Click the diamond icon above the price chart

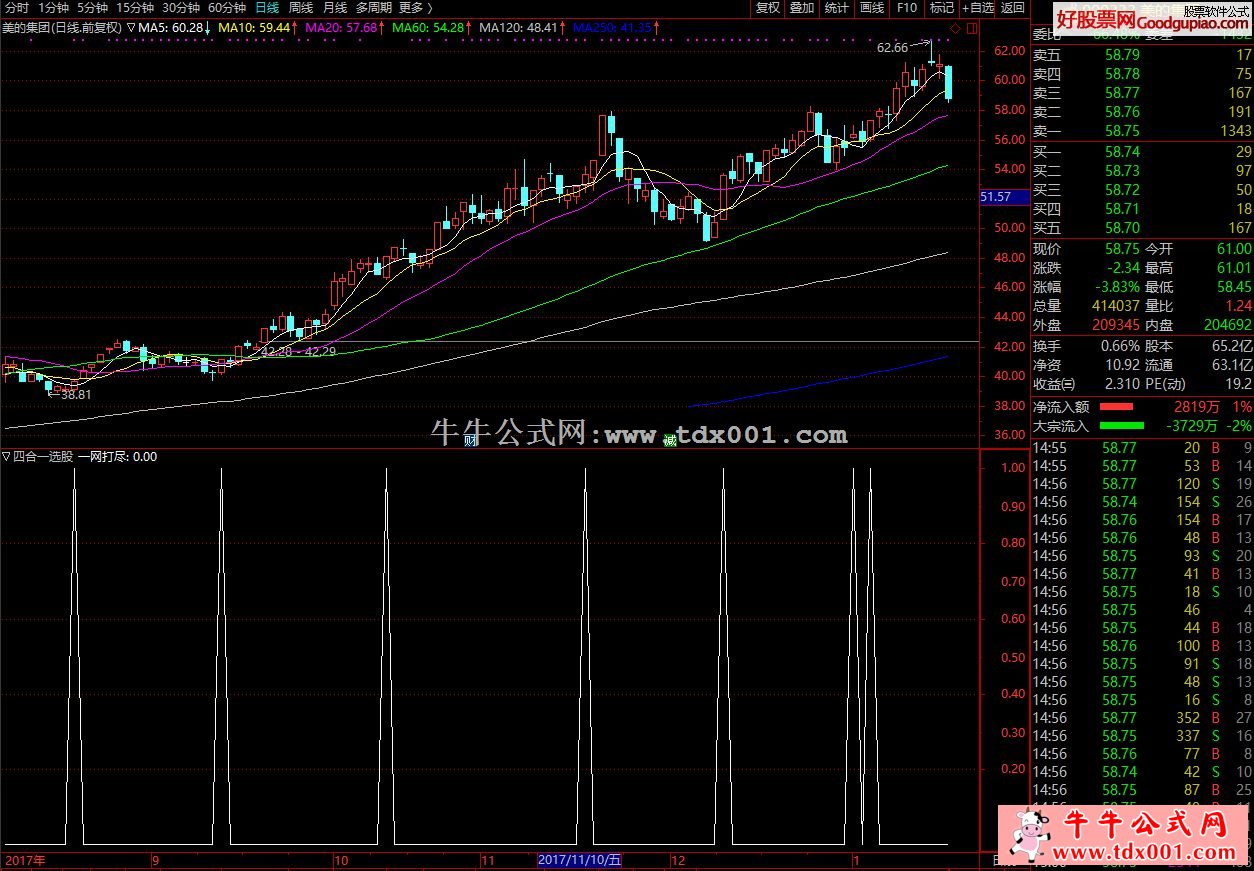coord(954,27)
